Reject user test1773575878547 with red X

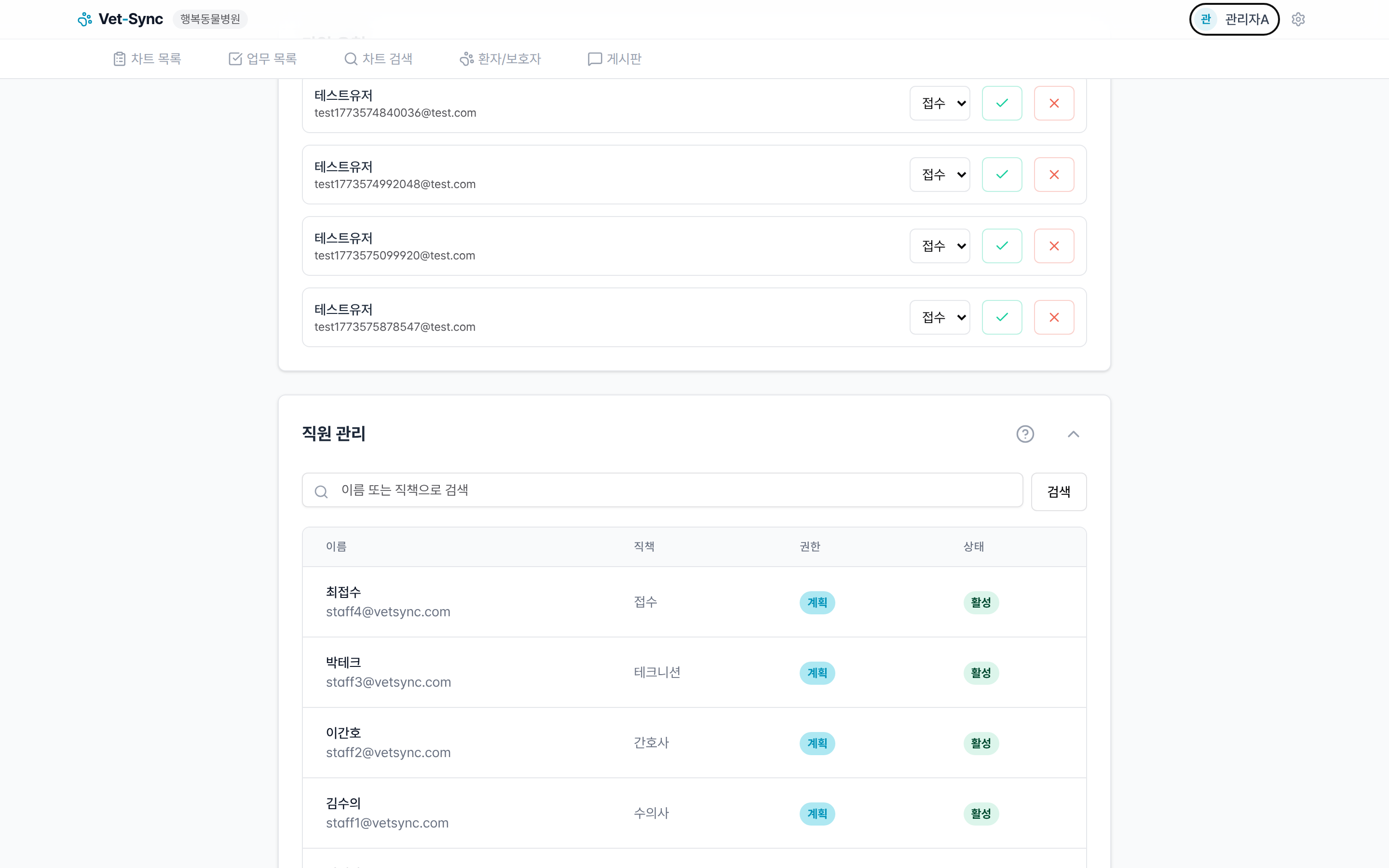(x=1054, y=317)
